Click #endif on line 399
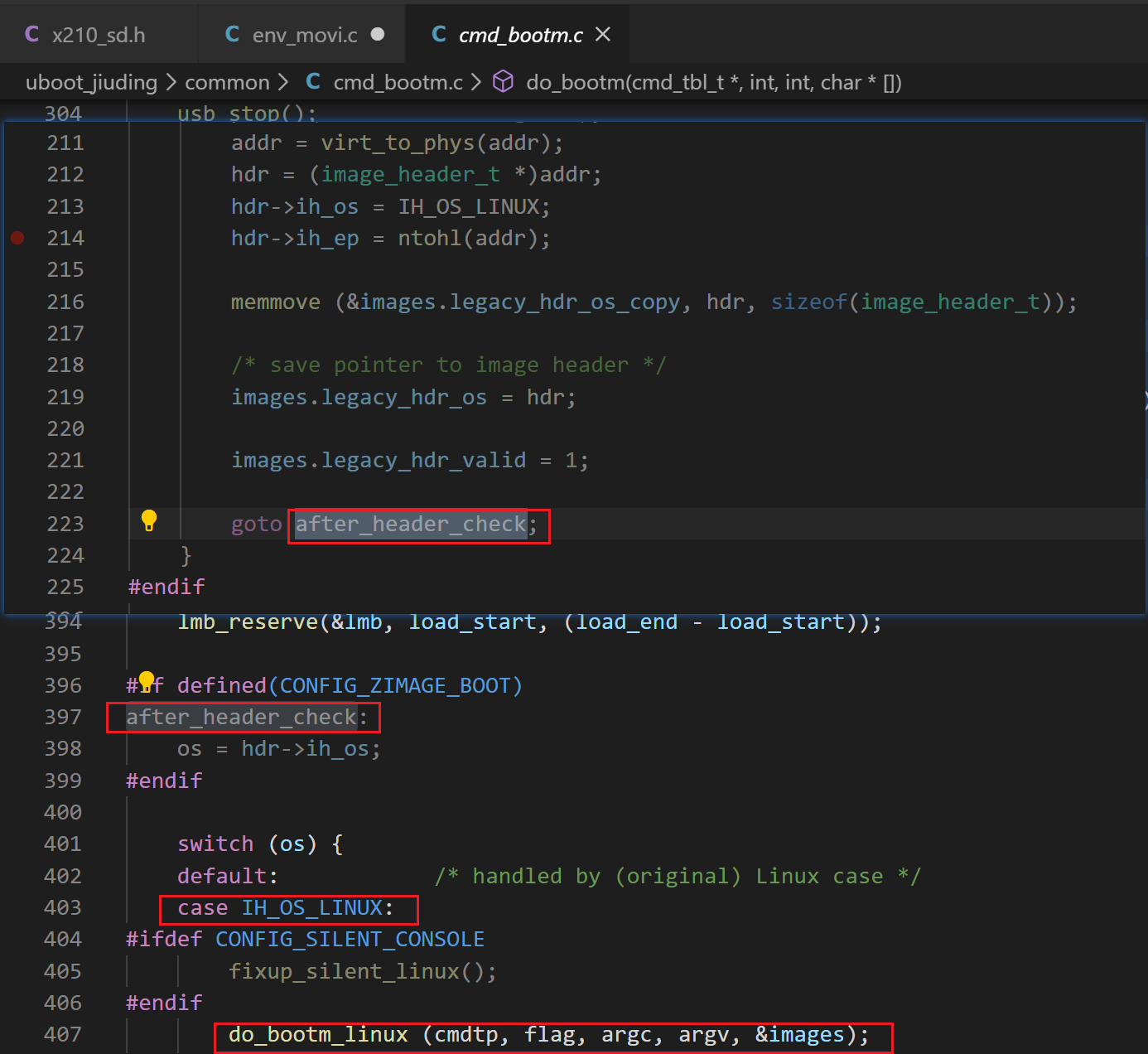This screenshot has width=1148, height=1054. [164, 781]
